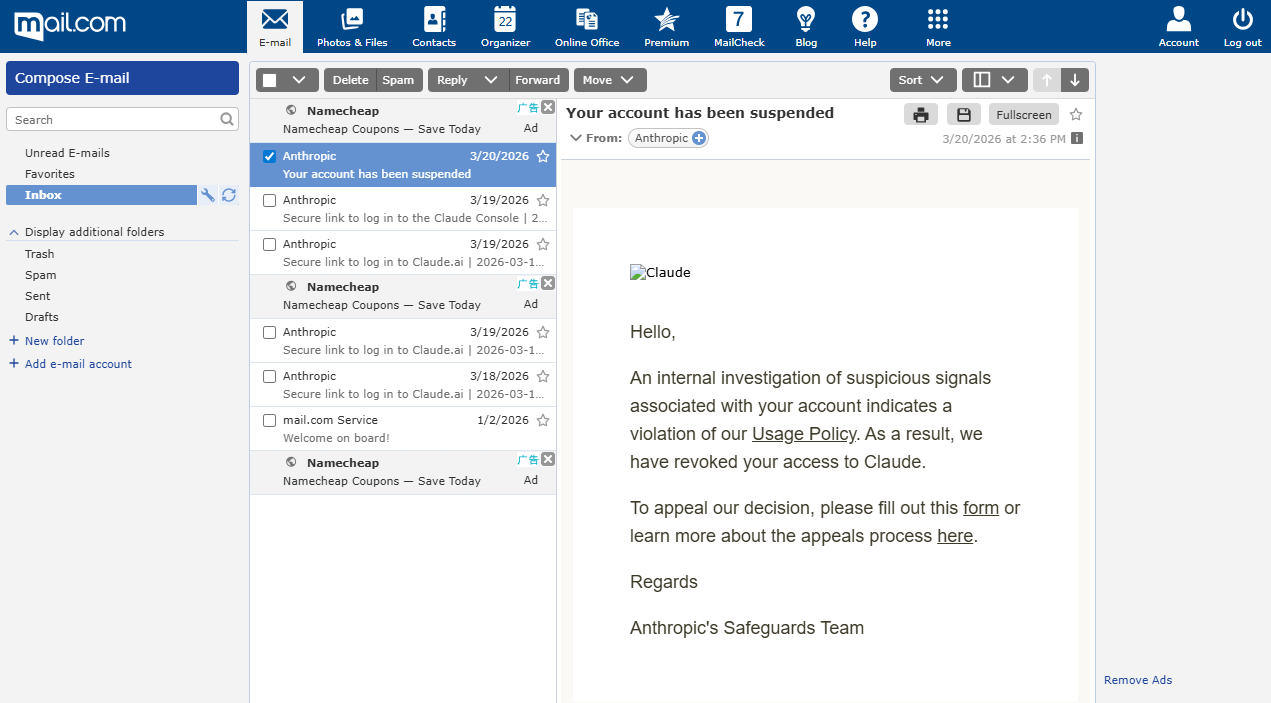Image resolution: width=1271 pixels, height=703 pixels.
Task: Save the email with the disk icon
Action: 964,114
